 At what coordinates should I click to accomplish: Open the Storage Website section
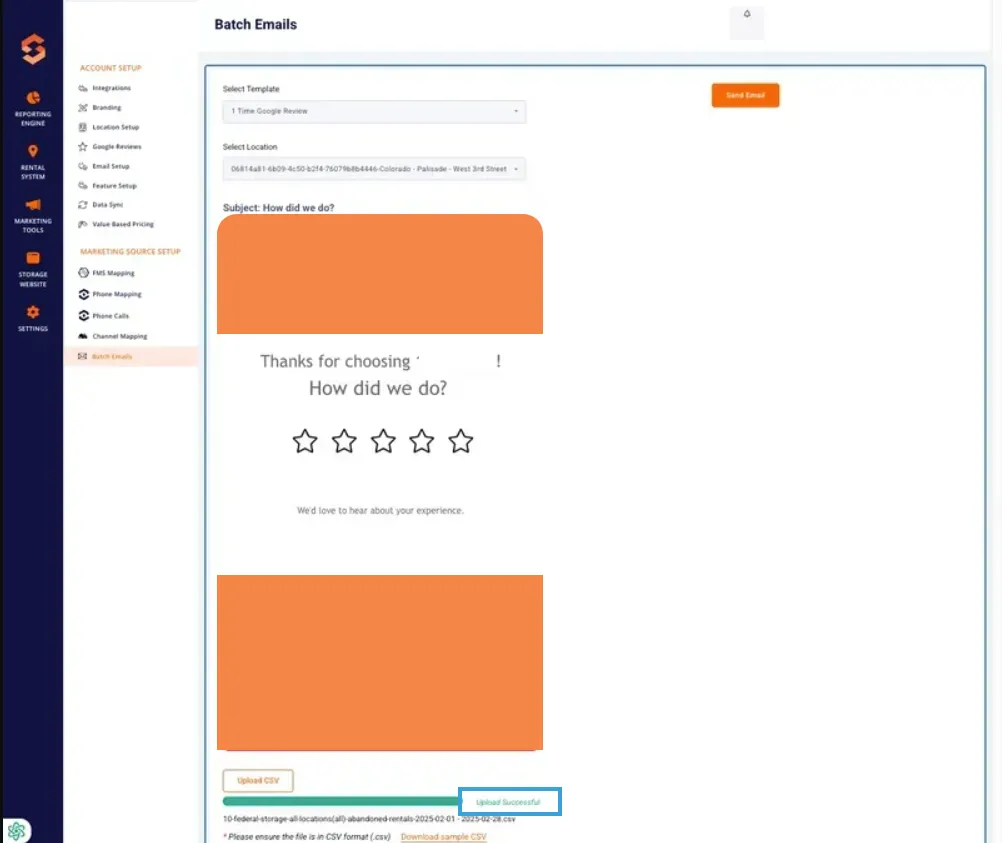pos(33,269)
